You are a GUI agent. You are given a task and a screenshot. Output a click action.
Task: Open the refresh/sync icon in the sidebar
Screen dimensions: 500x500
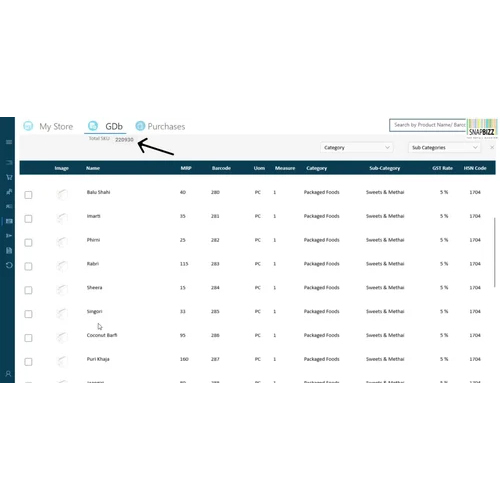(x=9, y=265)
